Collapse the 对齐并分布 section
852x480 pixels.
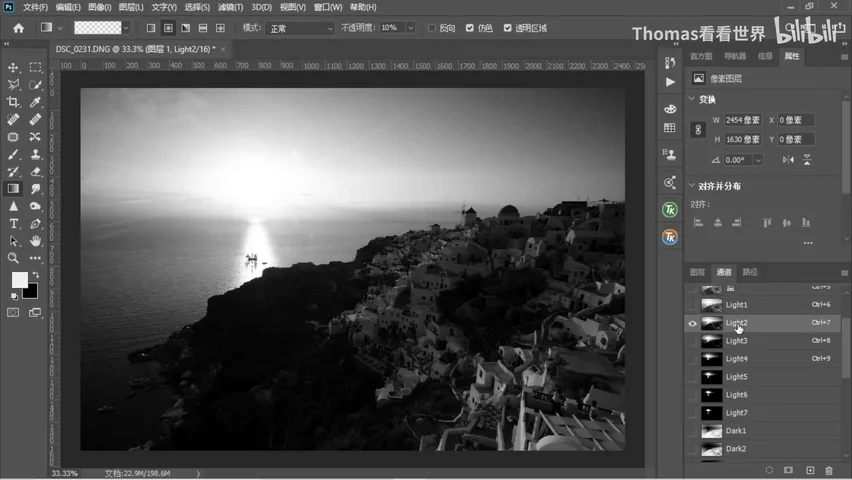[x=692, y=185]
